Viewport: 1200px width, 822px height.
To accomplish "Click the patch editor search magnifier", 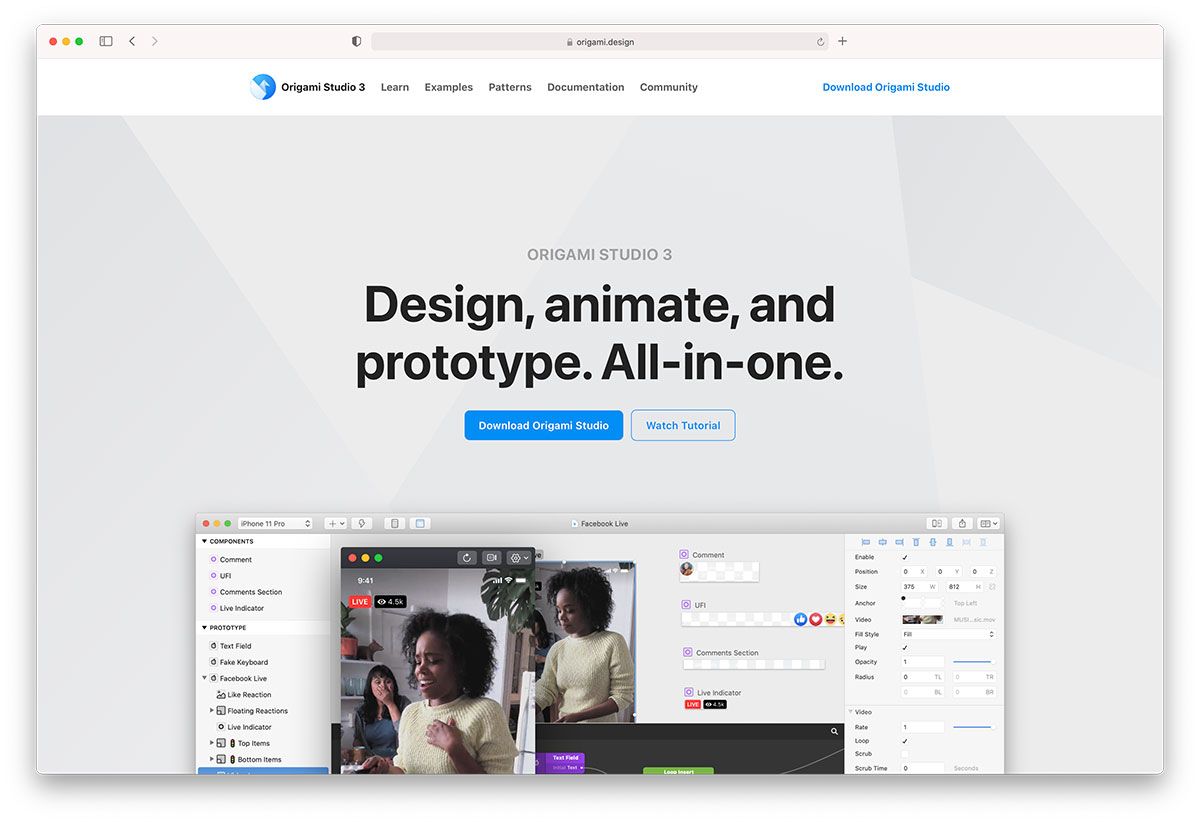I will [x=835, y=732].
